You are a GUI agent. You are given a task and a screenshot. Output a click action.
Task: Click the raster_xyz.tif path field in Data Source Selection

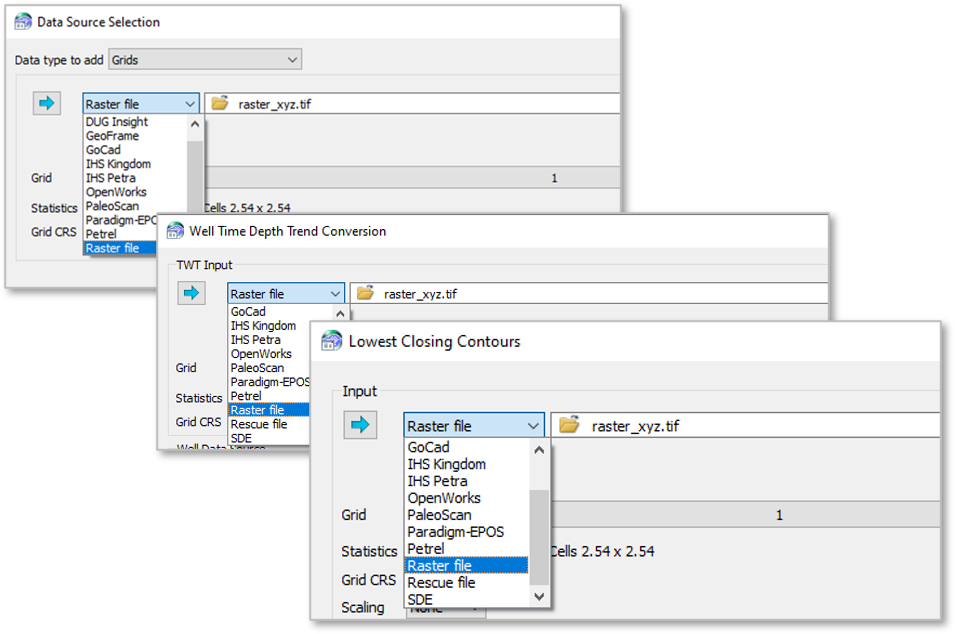click(412, 104)
